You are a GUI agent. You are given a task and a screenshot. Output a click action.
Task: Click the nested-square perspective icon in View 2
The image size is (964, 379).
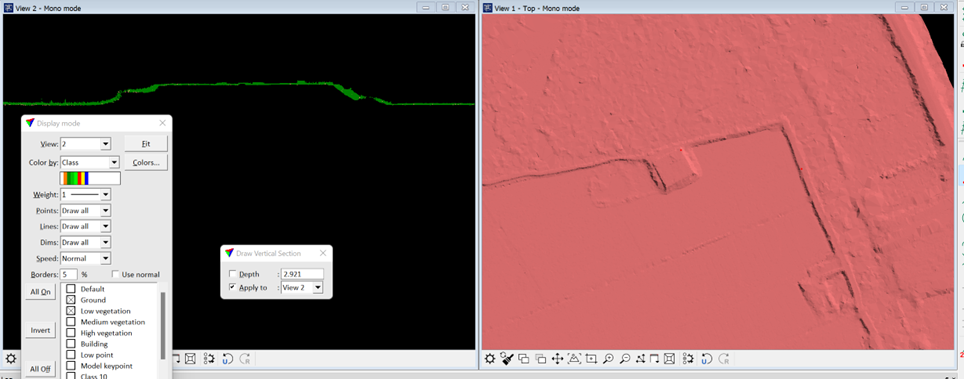pos(191,359)
